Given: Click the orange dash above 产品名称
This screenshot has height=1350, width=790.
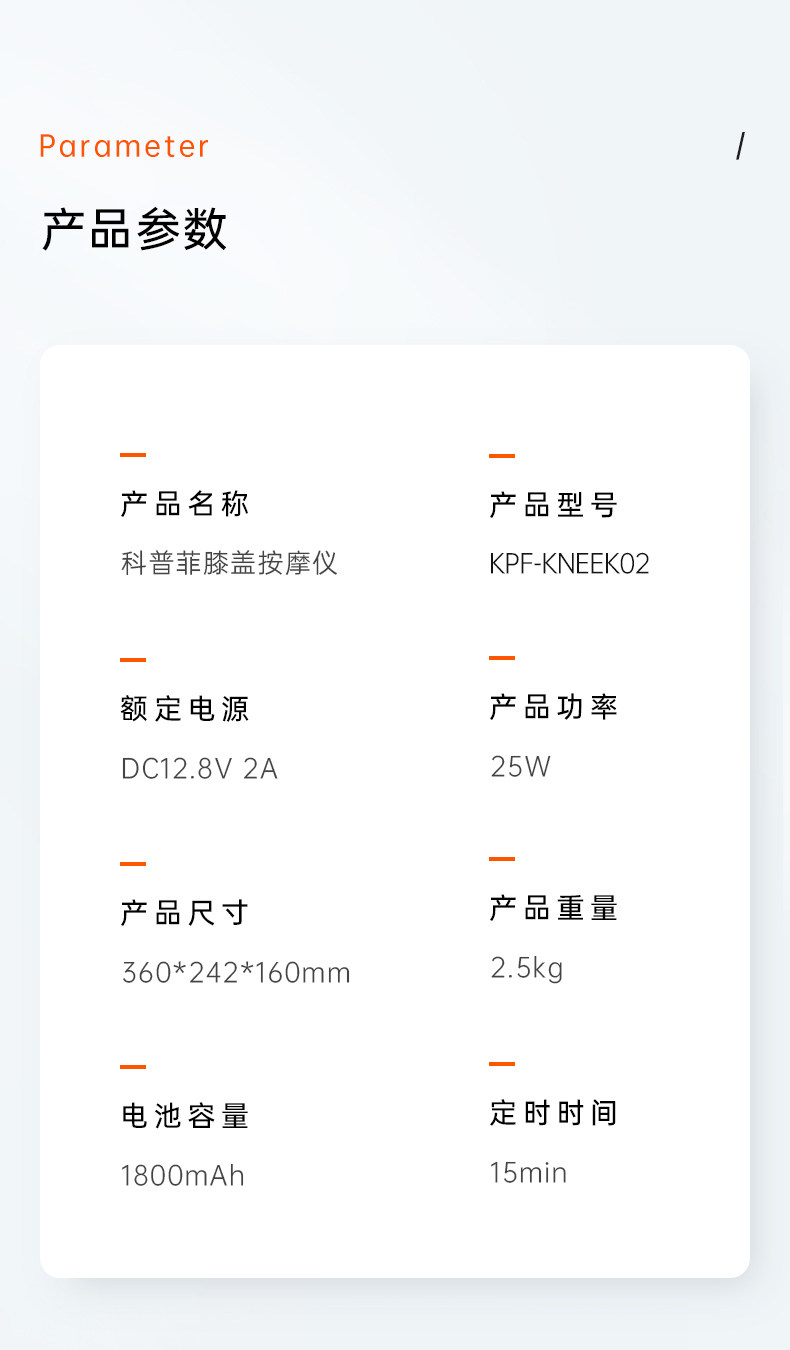Looking at the screenshot, I should tap(133, 455).
